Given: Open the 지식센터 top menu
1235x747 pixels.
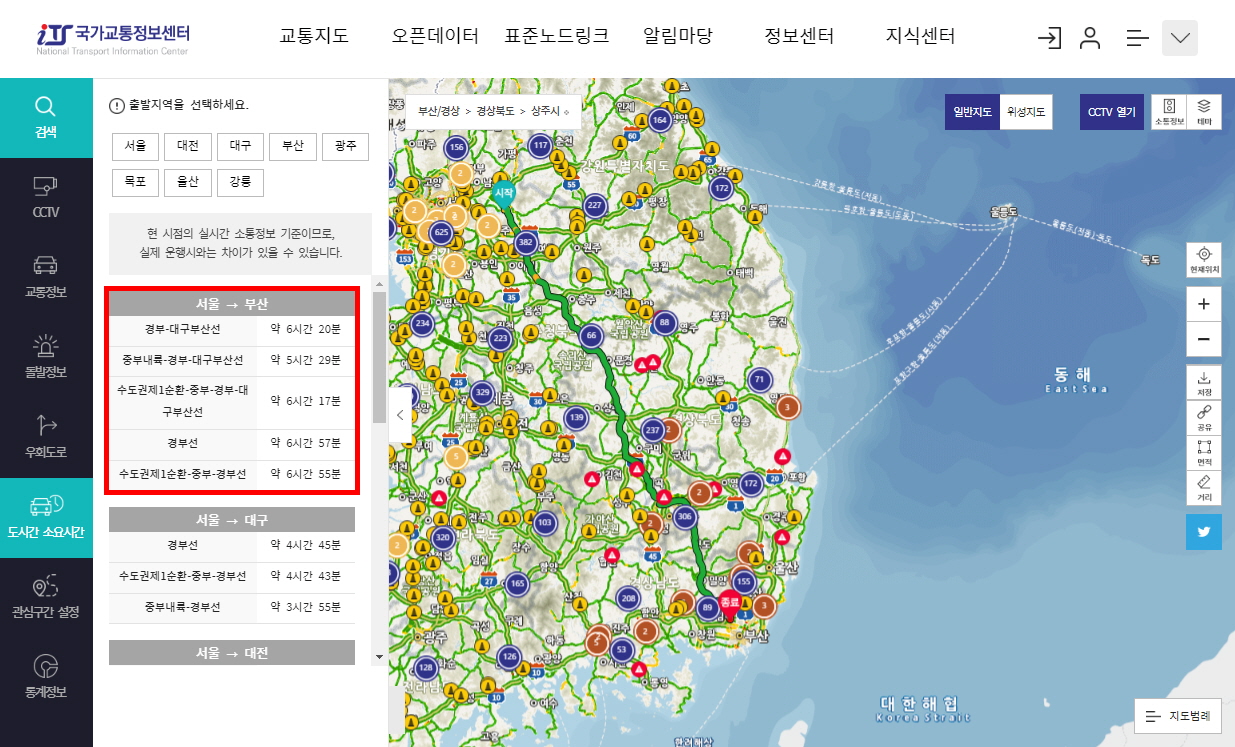Looking at the screenshot, I should point(920,37).
